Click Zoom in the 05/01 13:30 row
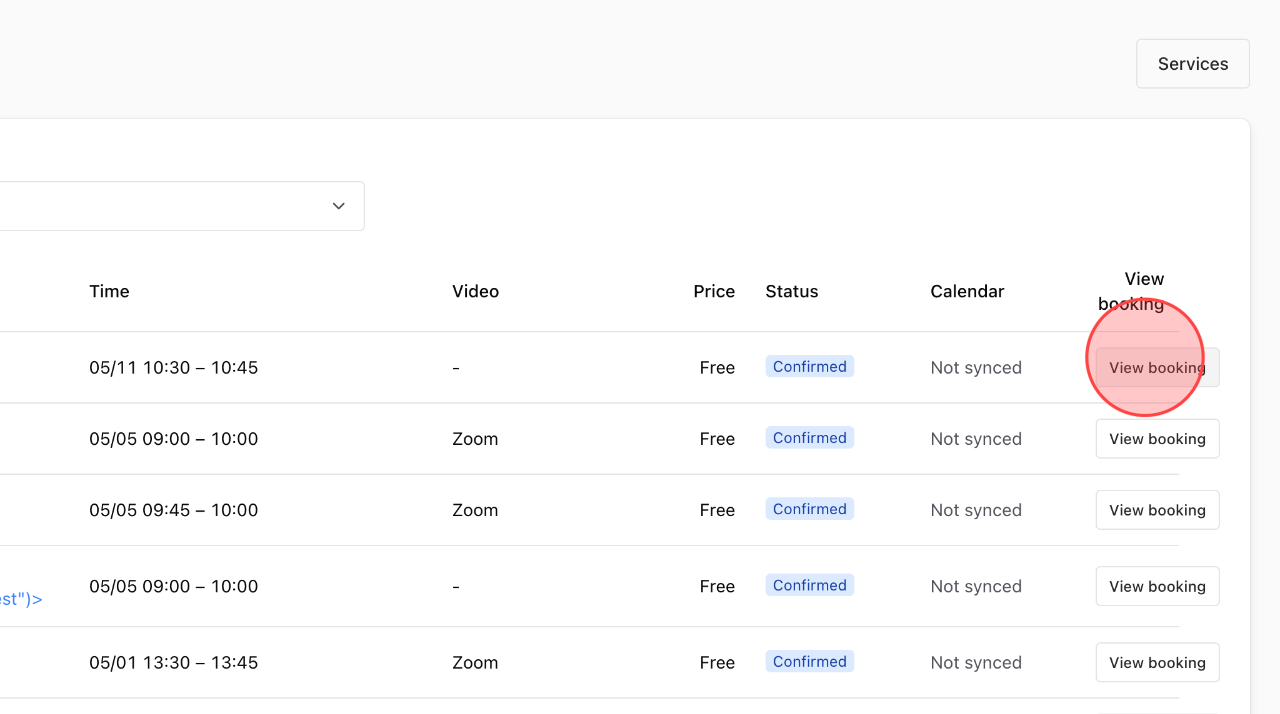The width and height of the screenshot is (1280, 714). [x=475, y=662]
